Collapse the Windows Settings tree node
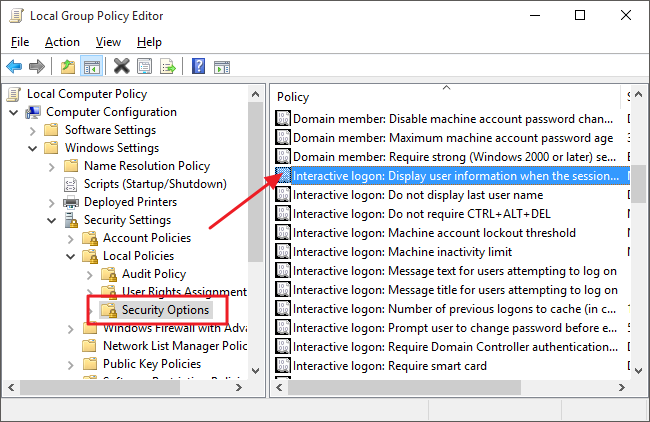 click(33, 148)
